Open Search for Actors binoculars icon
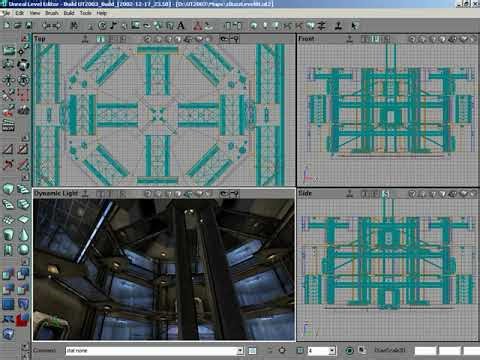The image size is (480, 360). [x=74, y=25]
